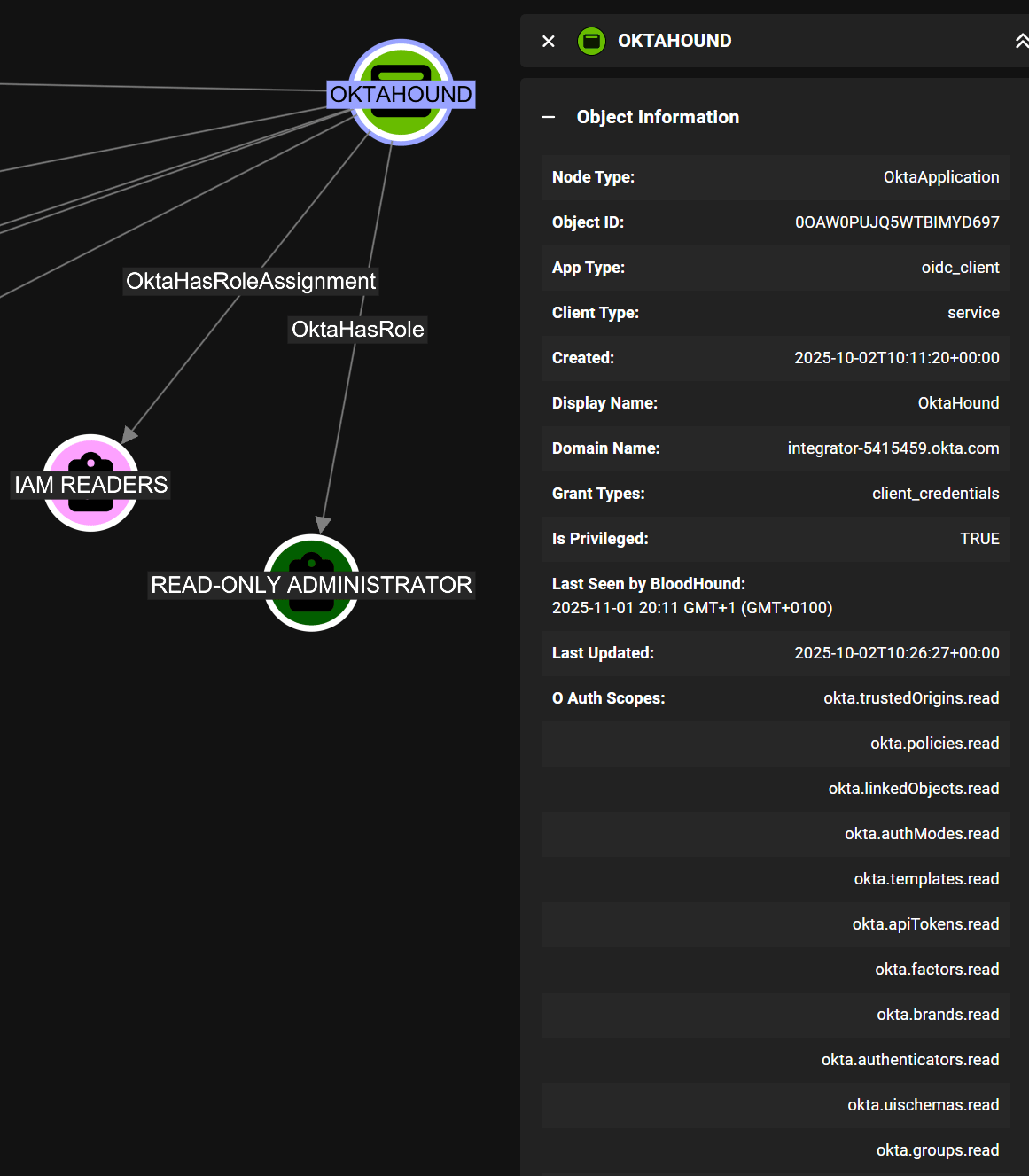Screen dimensions: 1029x1176
Task: Click Last Seen by BloodHound timestamp
Action: [692, 608]
